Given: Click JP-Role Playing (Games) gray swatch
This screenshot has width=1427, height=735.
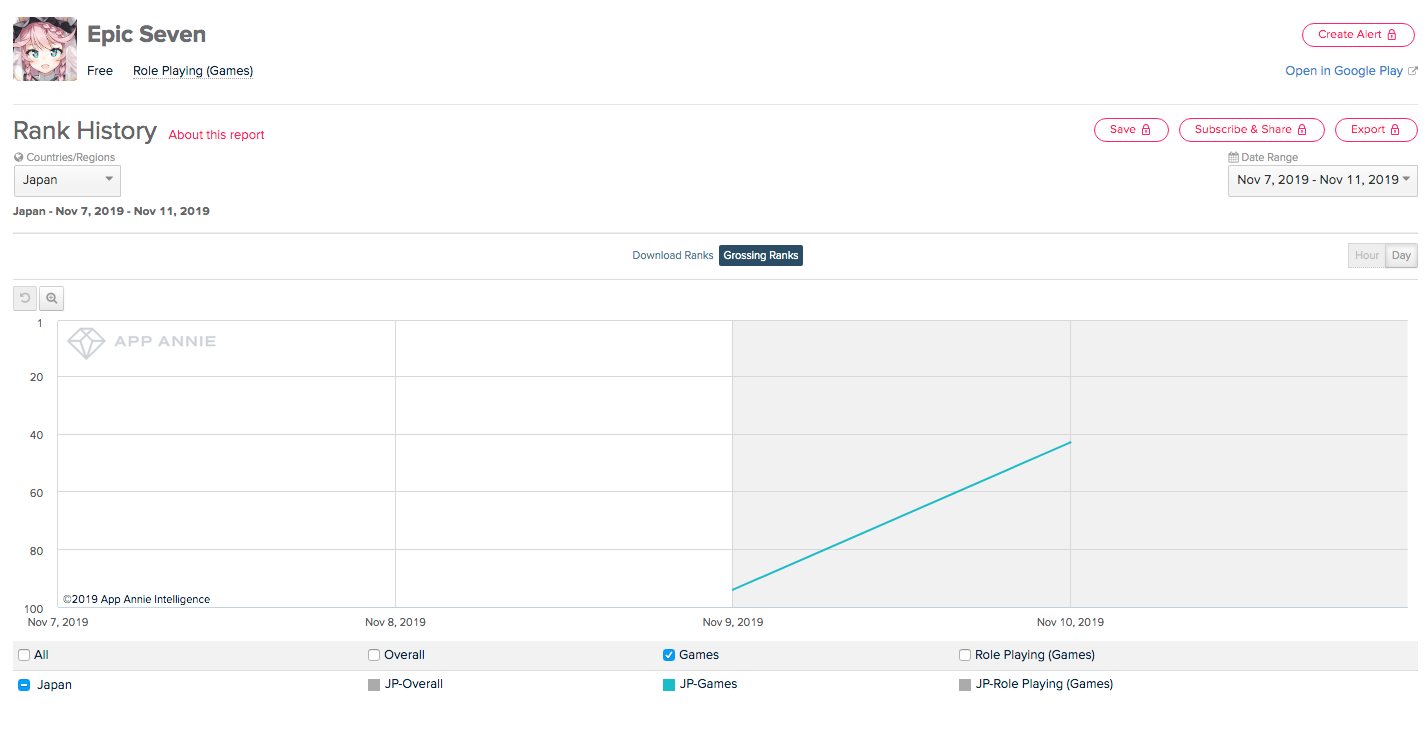Looking at the screenshot, I should [965, 685].
